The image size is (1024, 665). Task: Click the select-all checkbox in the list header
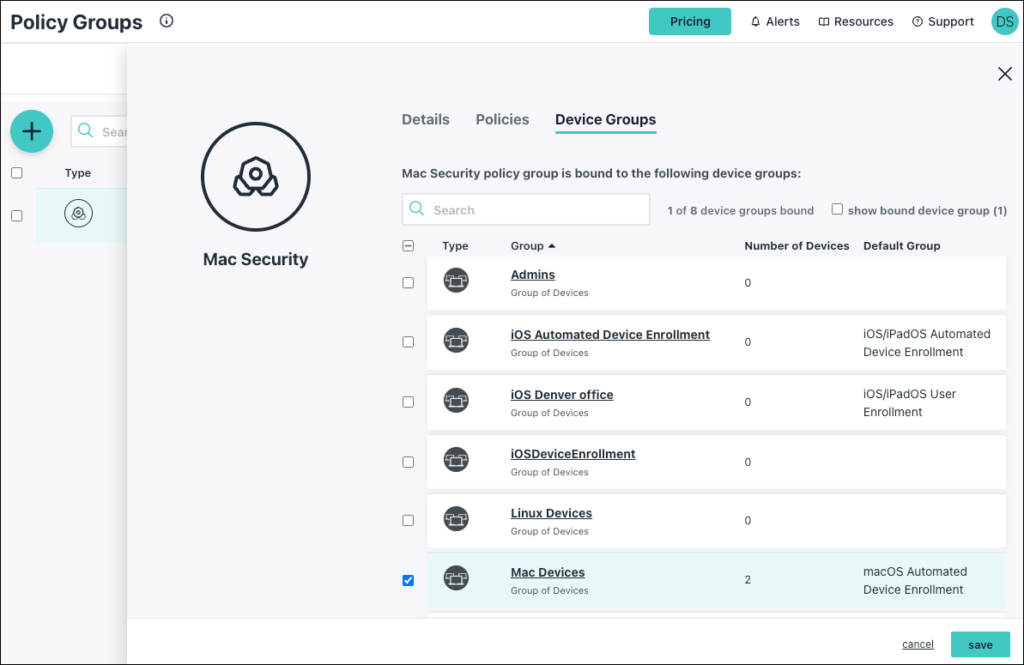tap(407, 245)
